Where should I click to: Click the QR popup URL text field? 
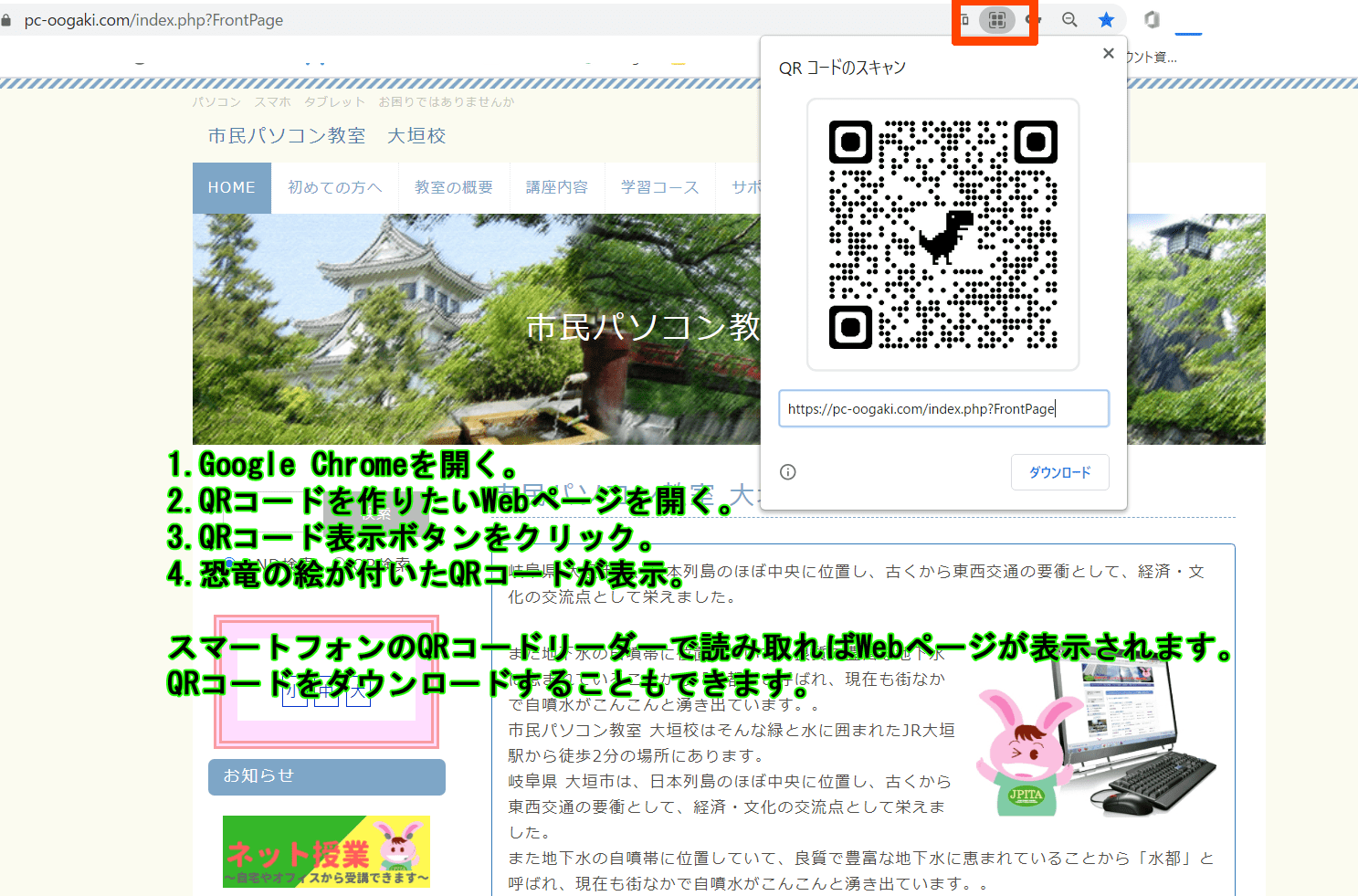(942, 409)
